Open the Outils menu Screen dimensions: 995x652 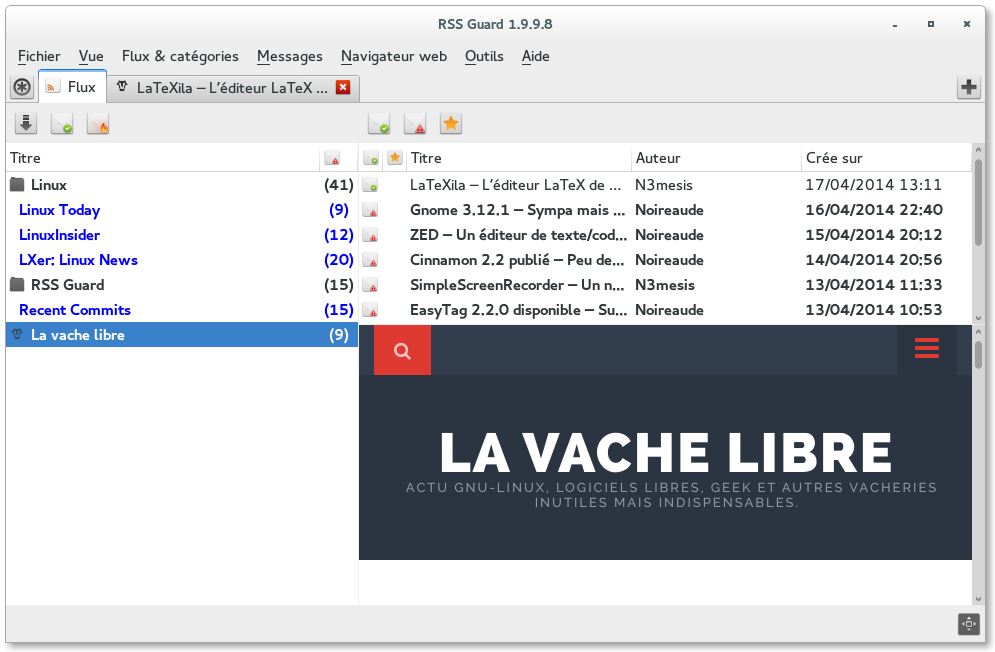484,56
